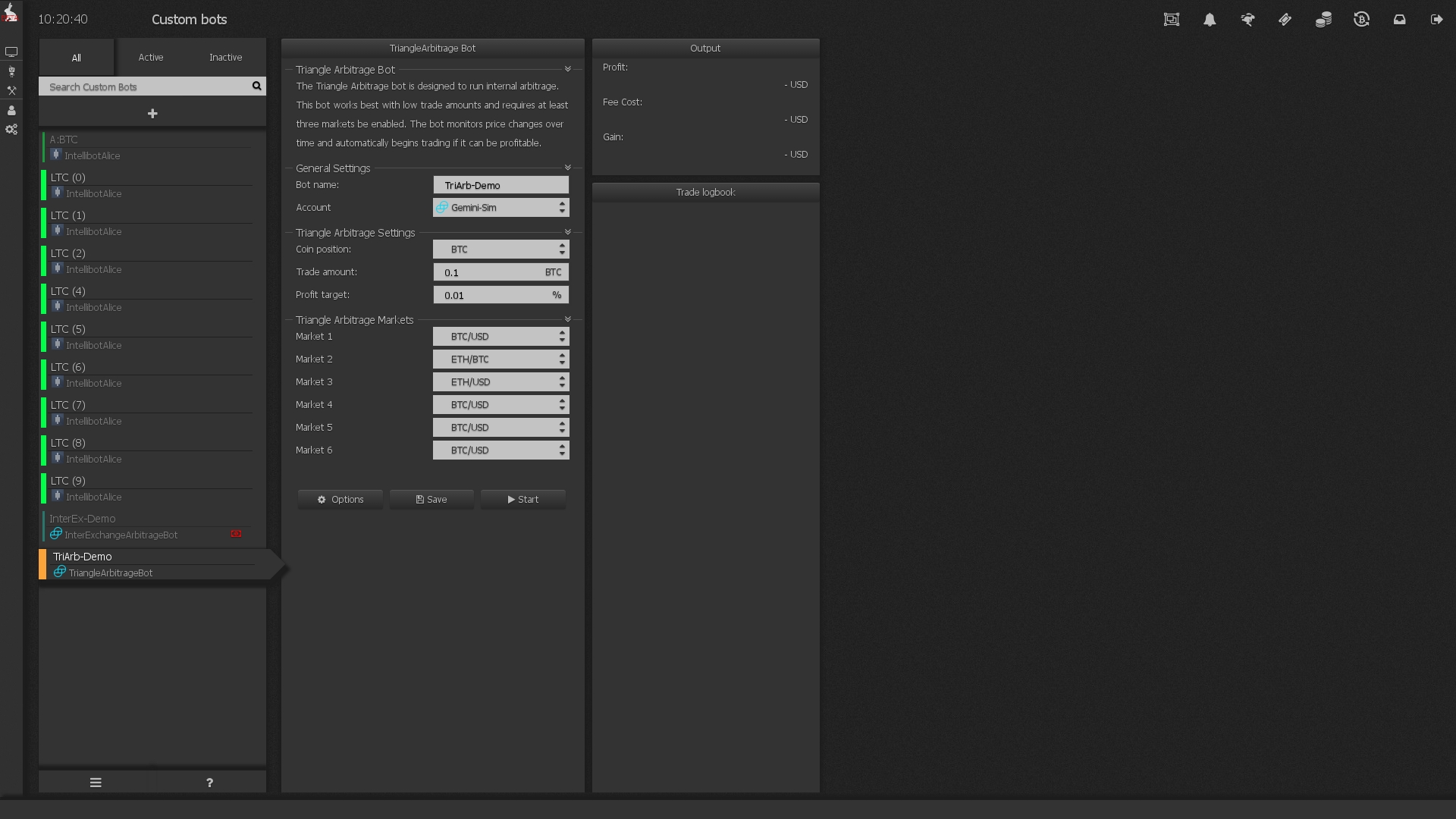Open the notifications bell

pyautogui.click(x=1210, y=20)
